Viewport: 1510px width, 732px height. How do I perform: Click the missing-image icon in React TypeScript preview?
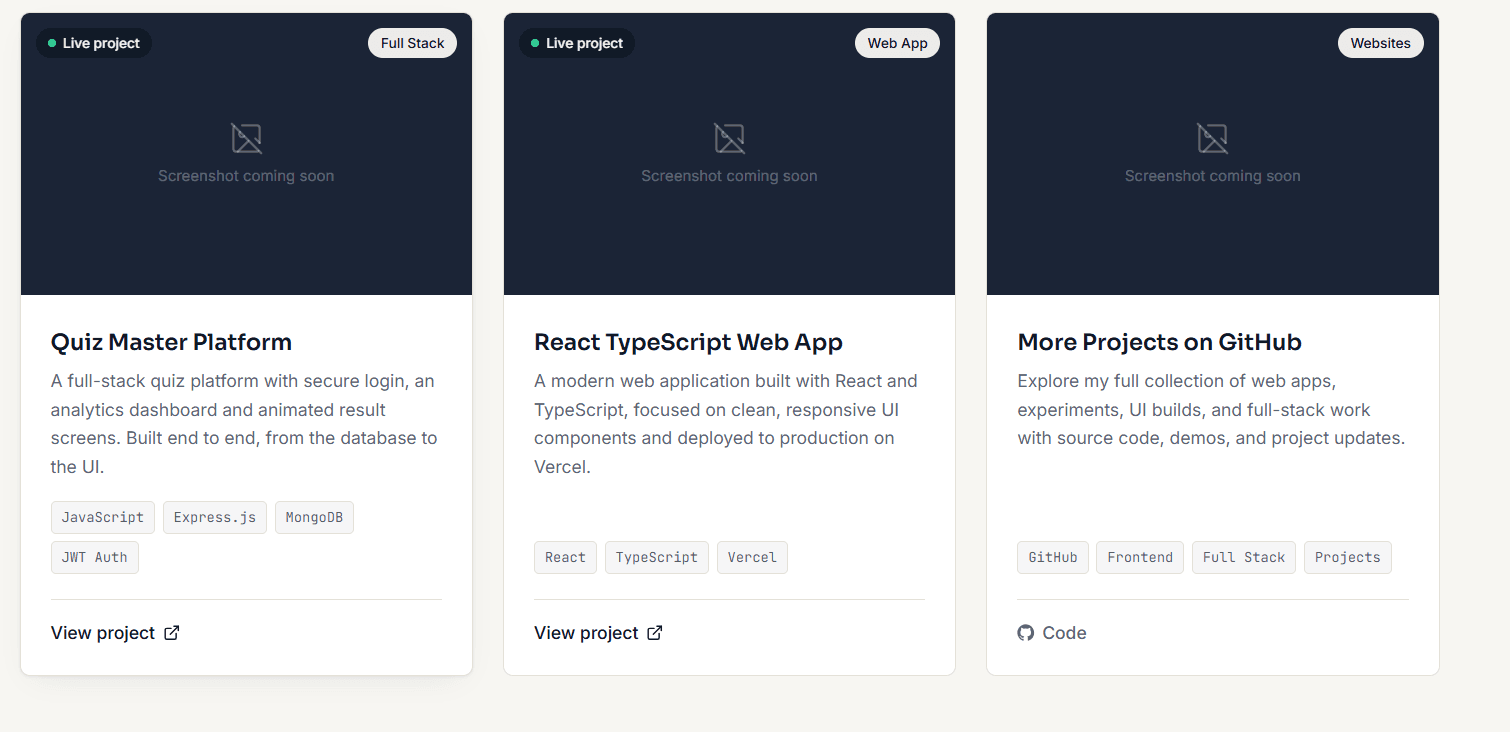click(x=729, y=138)
